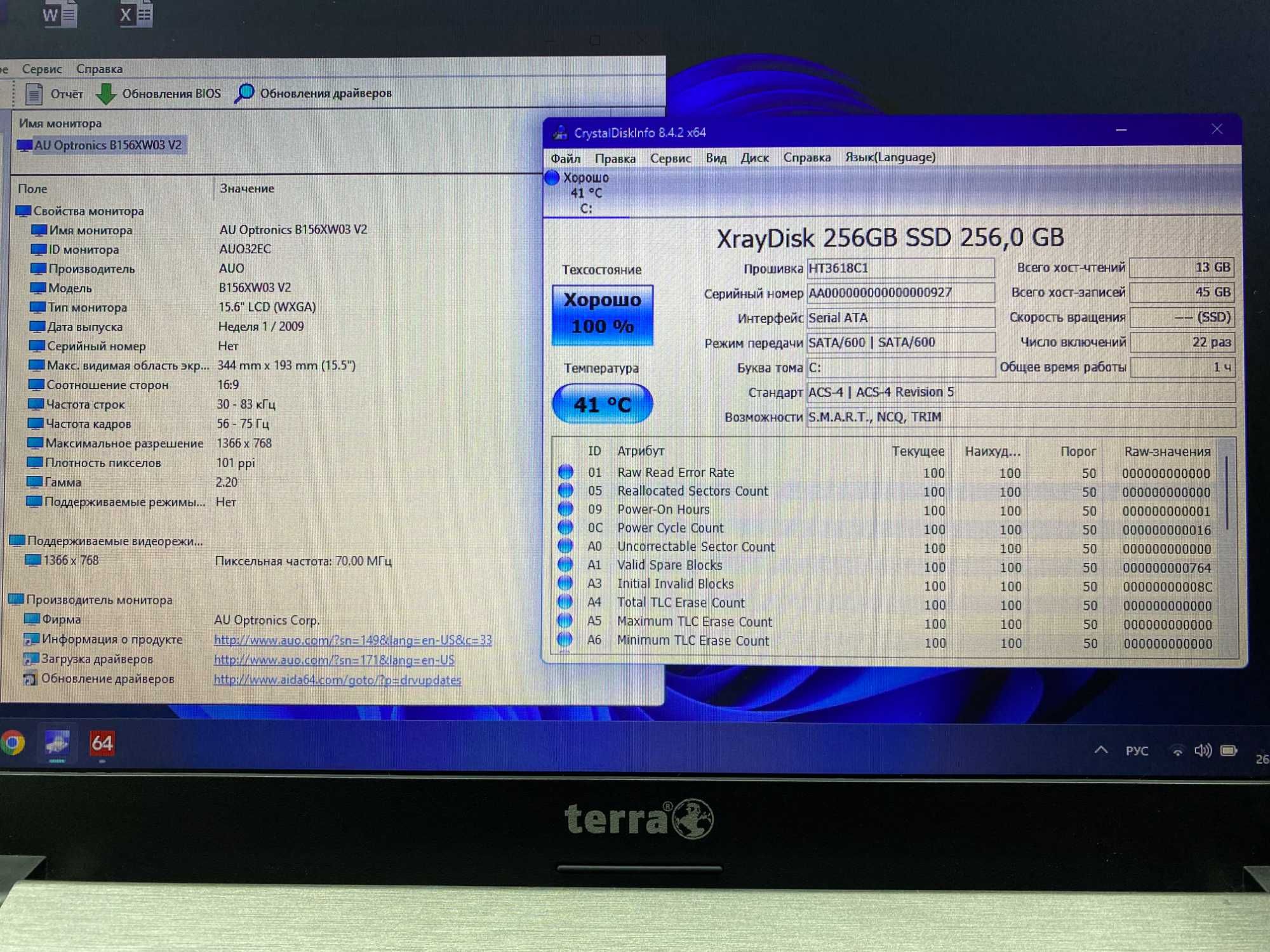Click the Поле column header
The height and width of the screenshot is (952, 1270).
point(33,188)
